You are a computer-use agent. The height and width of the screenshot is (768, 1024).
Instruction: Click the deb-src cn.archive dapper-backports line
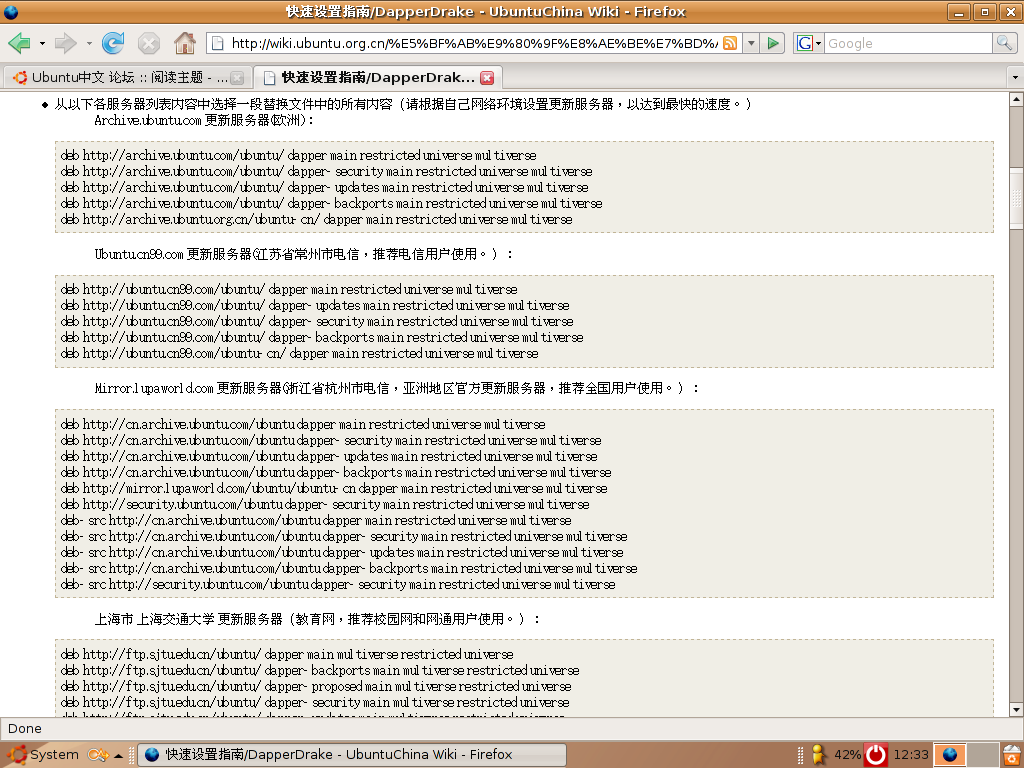click(349, 568)
